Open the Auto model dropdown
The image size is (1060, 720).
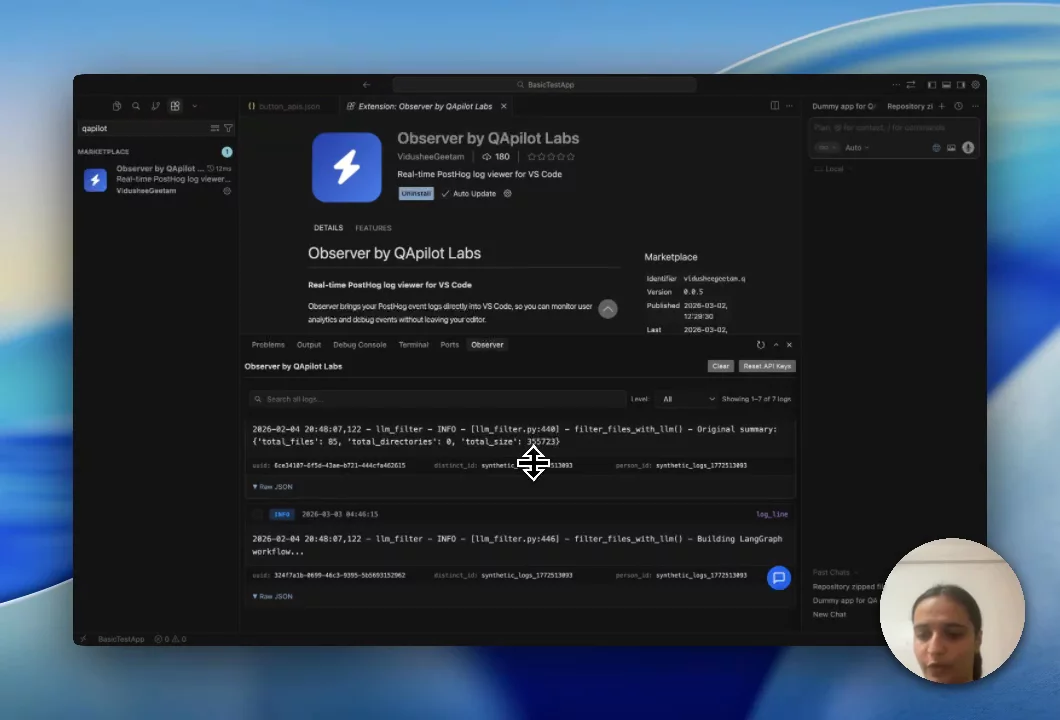click(857, 147)
